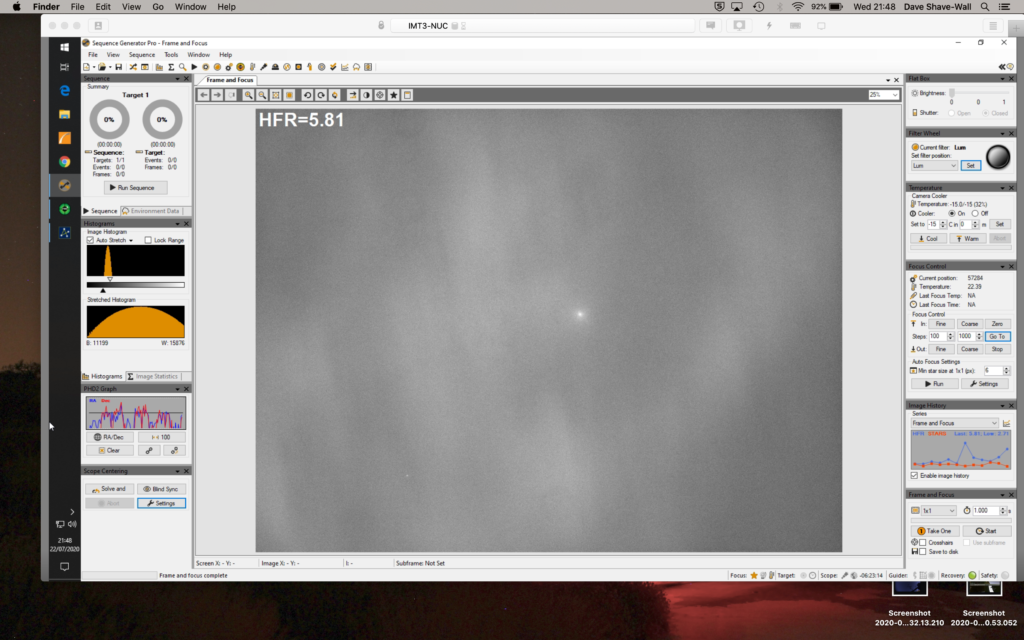Image resolution: width=1024 pixels, height=640 pixels.
Task: Open the 1x1 binning dropdown
Action: coord(938,511)
